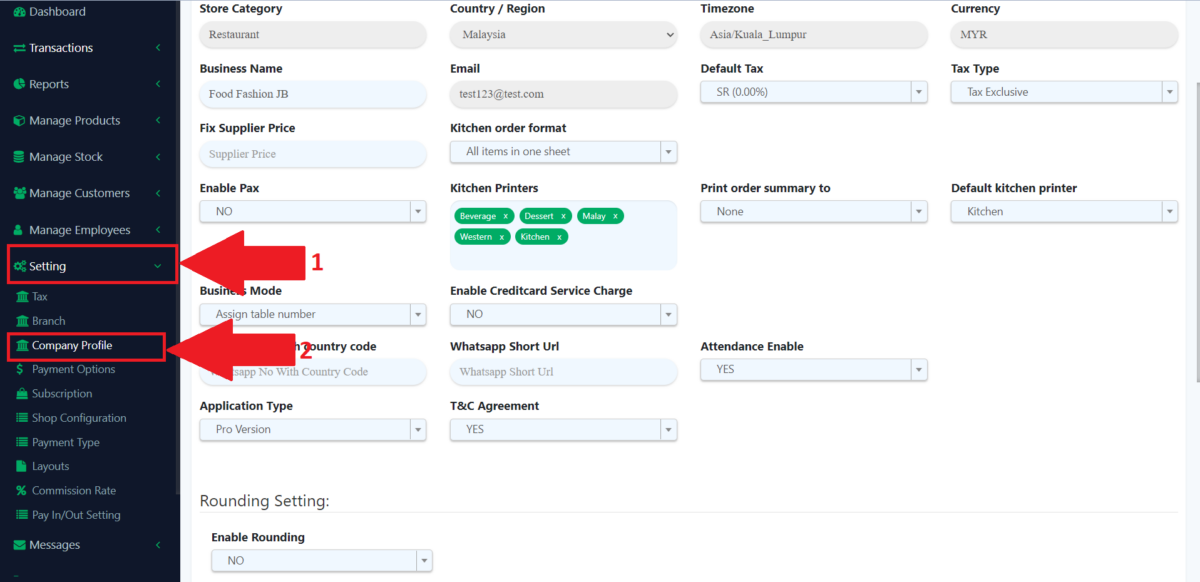Viewport: 1200px width, 582px height.
Task: Click the Commission Rate percent icon
Action: tap(23, 491)
